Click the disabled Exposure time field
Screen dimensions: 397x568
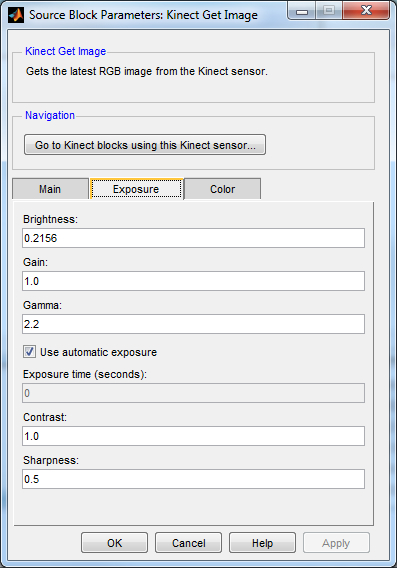point(193,393)
